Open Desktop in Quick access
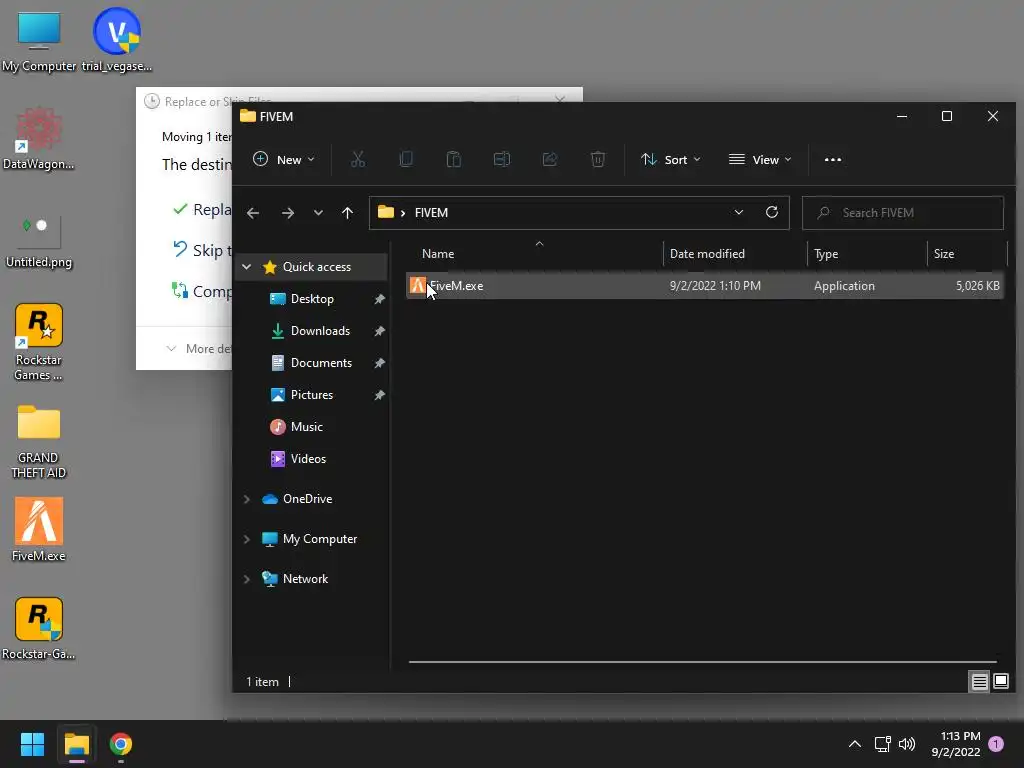This screenshot has height=768, width=1024. click(312, 298)
